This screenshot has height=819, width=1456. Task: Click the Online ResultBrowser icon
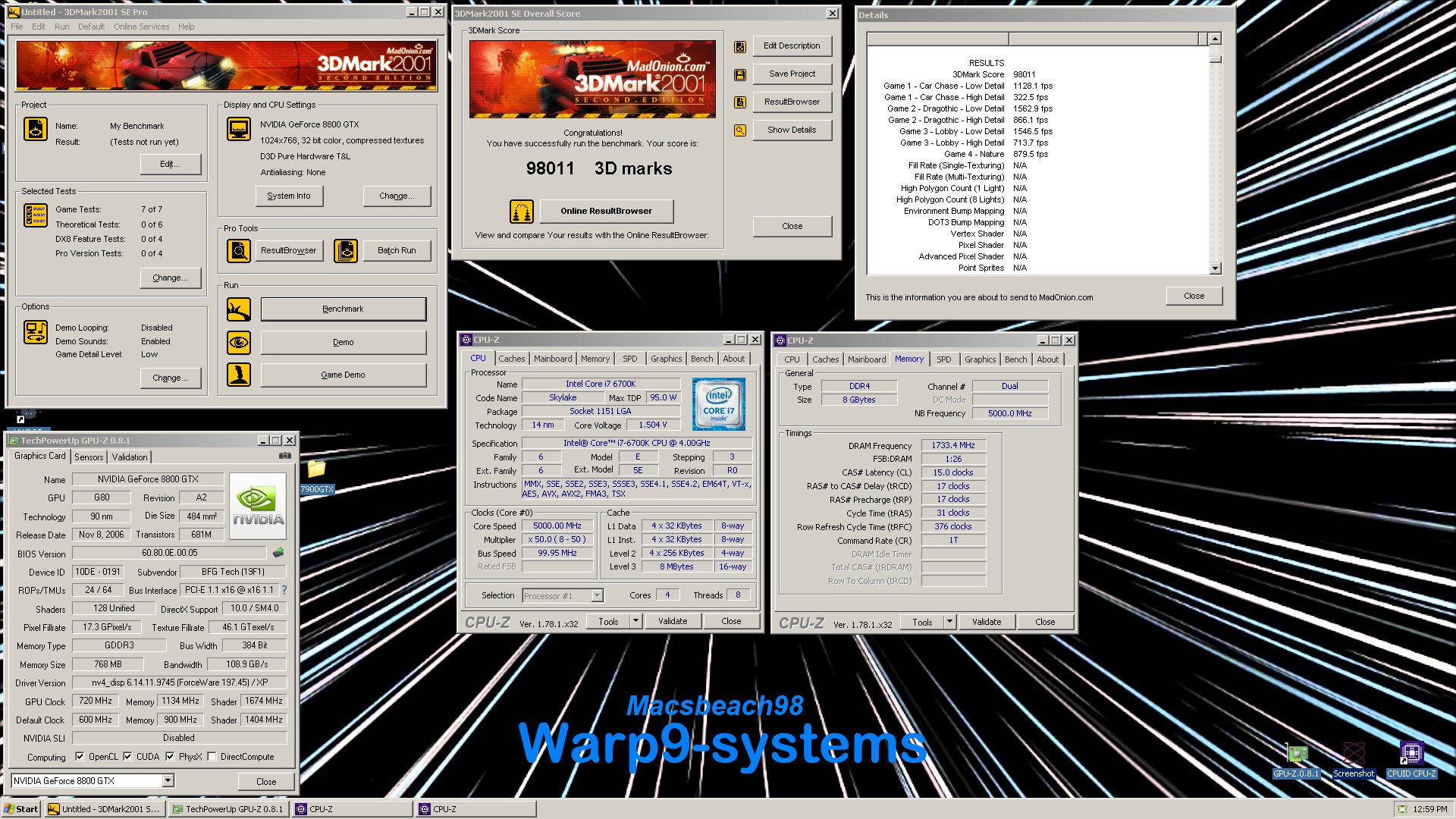point(522,212)
